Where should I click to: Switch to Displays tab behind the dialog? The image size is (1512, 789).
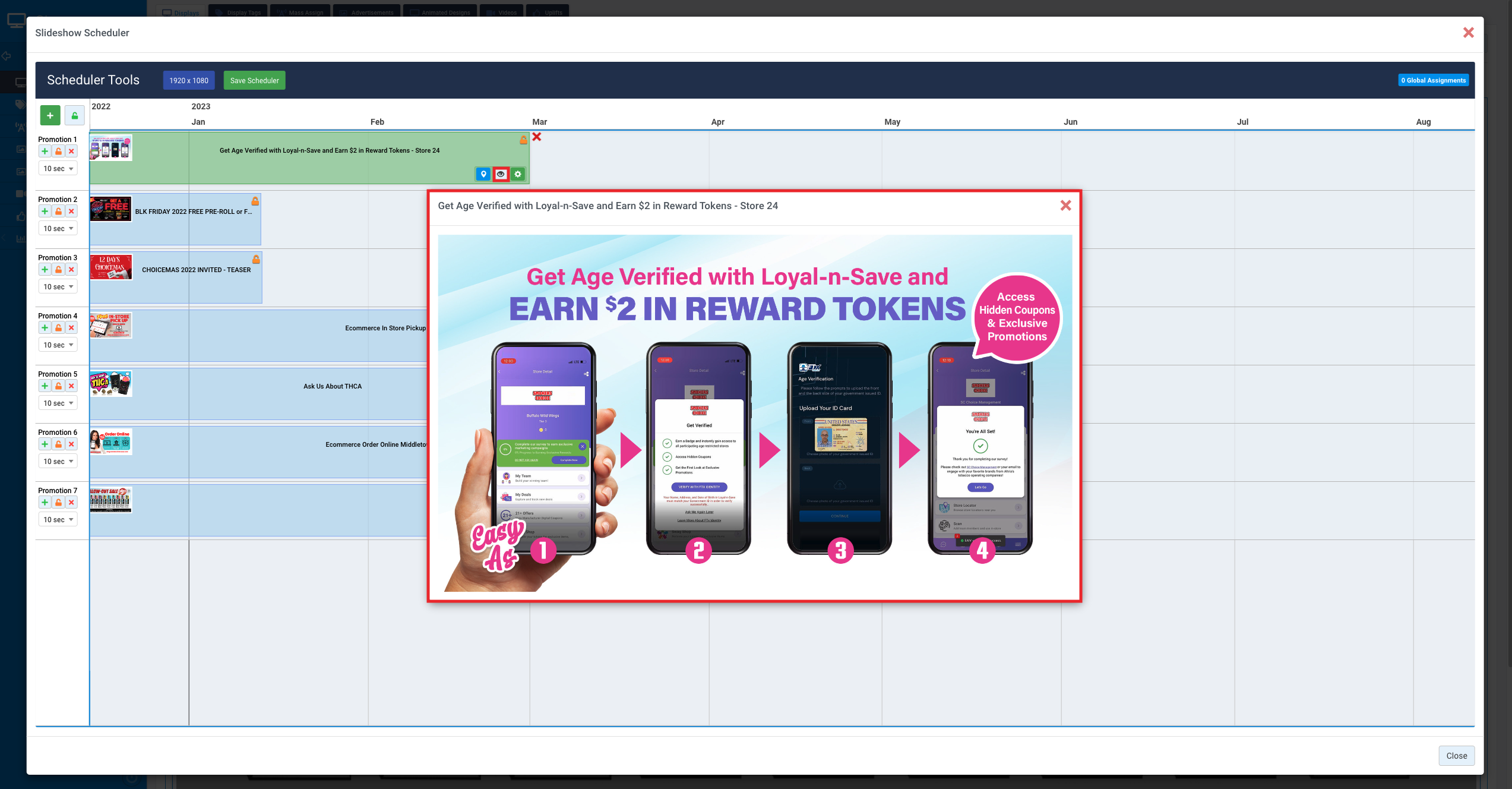[x=181, y=12]
